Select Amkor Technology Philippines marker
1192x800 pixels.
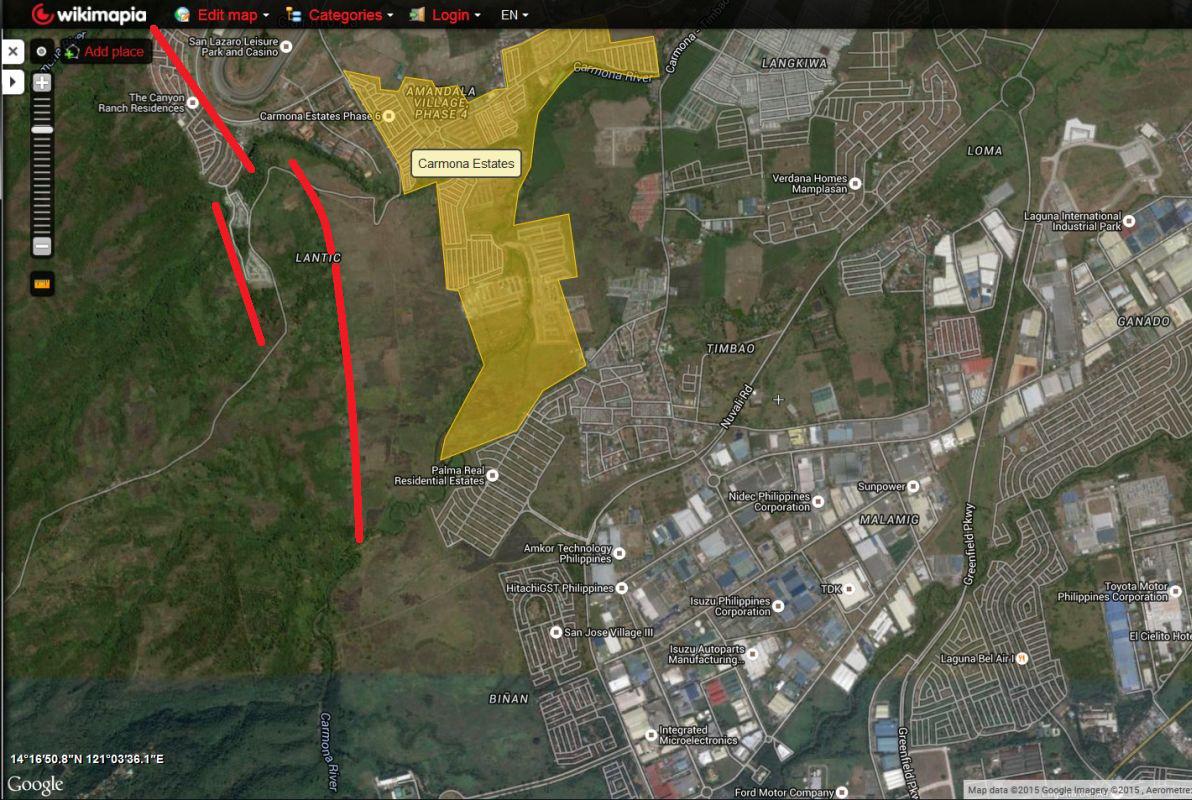620,554
